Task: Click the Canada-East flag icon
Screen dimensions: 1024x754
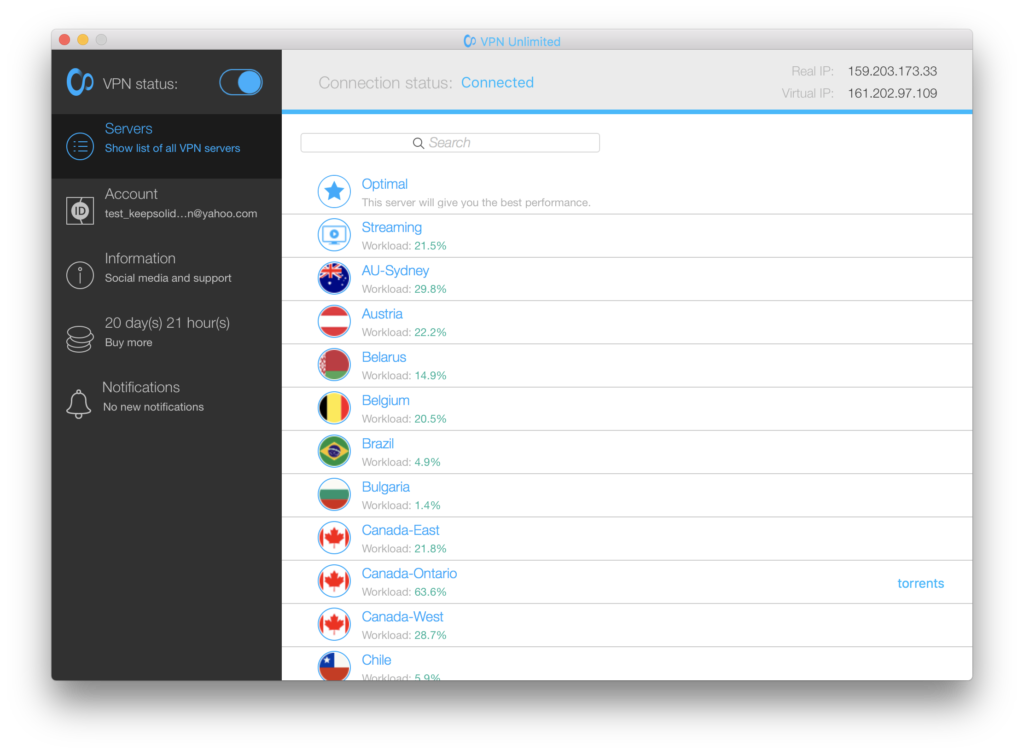Action: [334, 538]
